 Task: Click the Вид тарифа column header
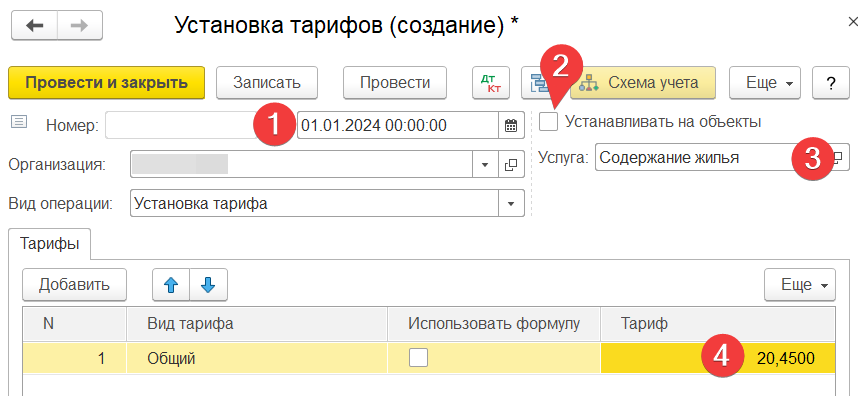point(257,324)
